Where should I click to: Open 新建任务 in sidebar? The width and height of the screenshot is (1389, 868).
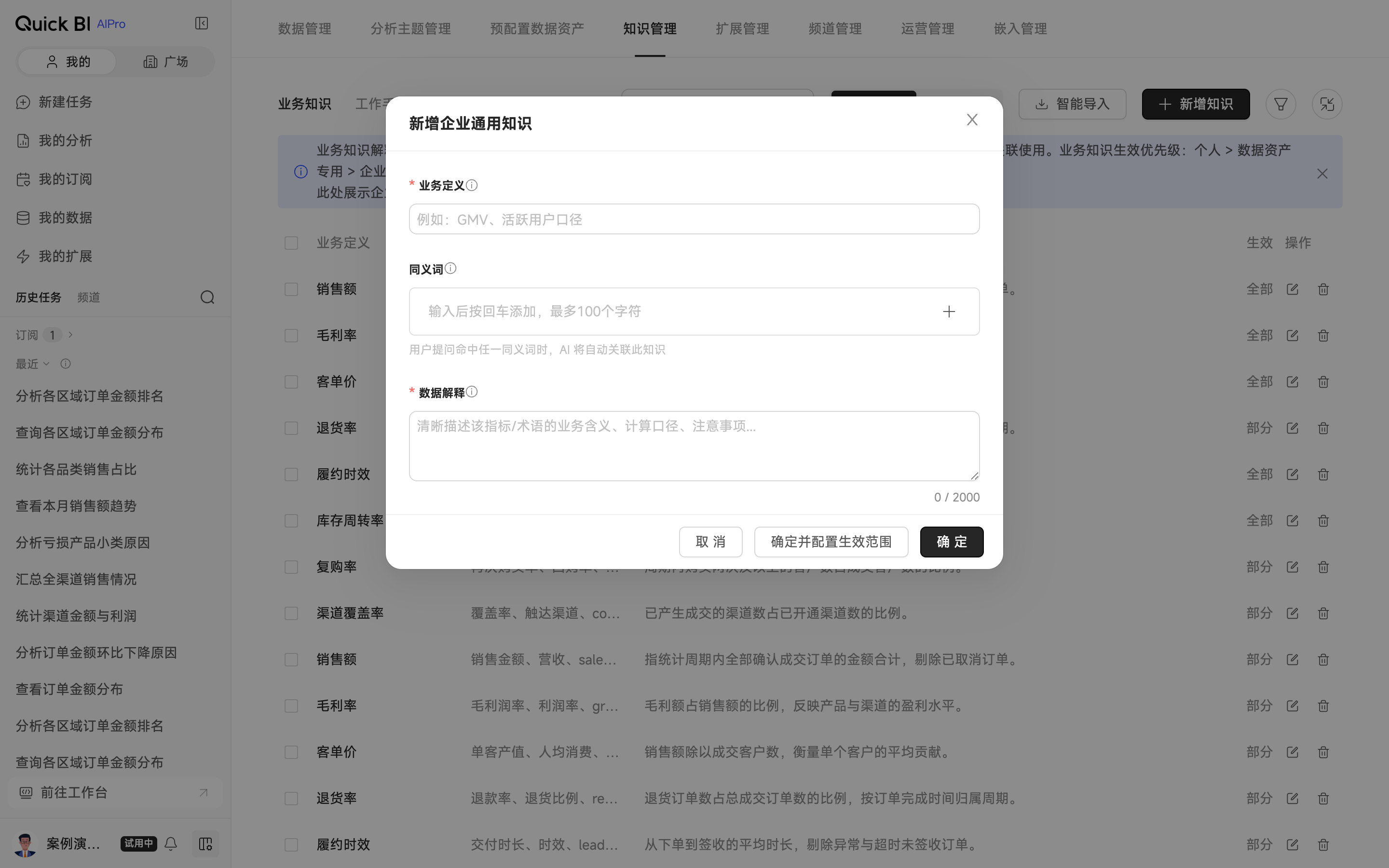pos(54,102)
